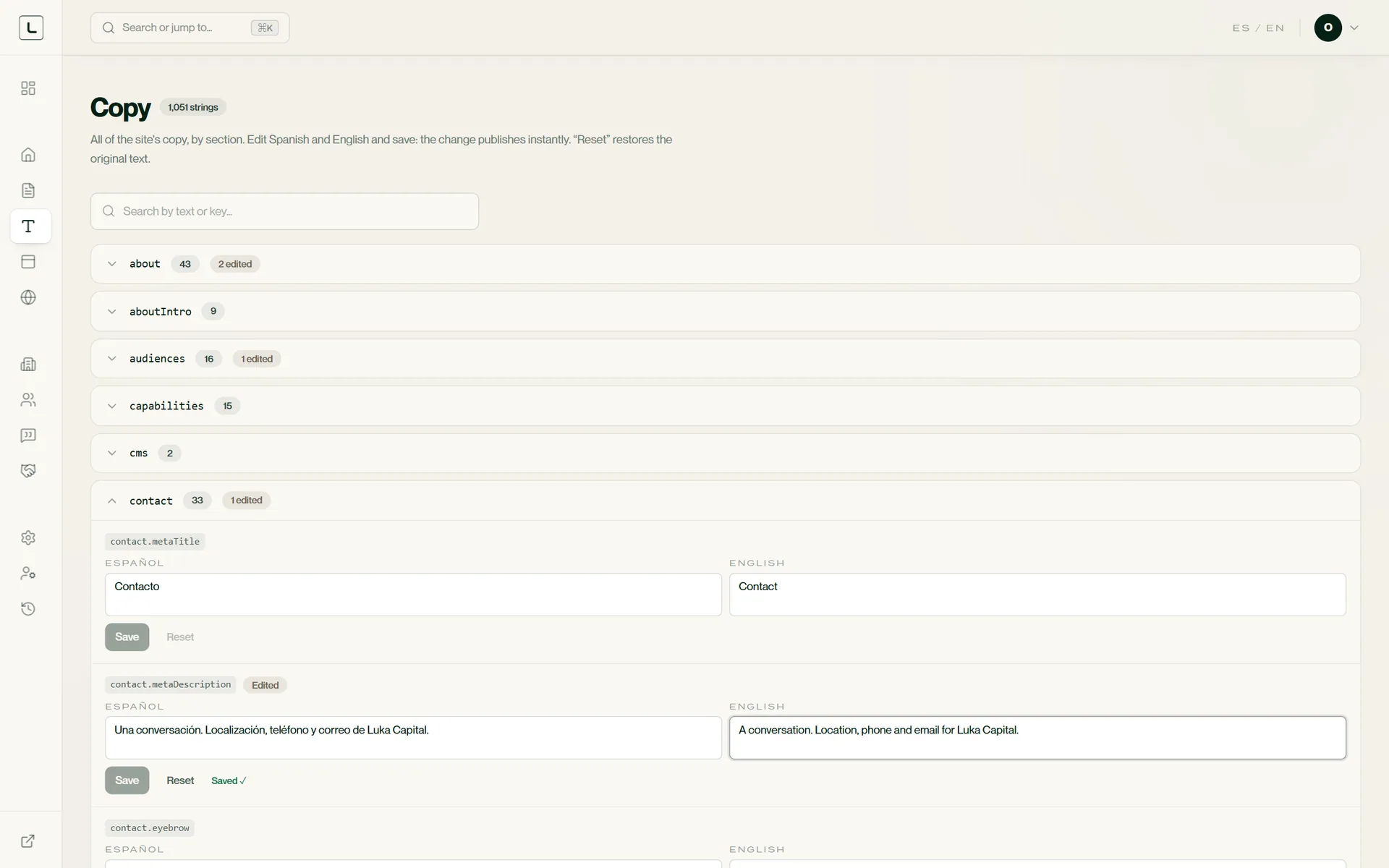
Task: Edit the English metaDescription text field
Action: coord(1037,738)
